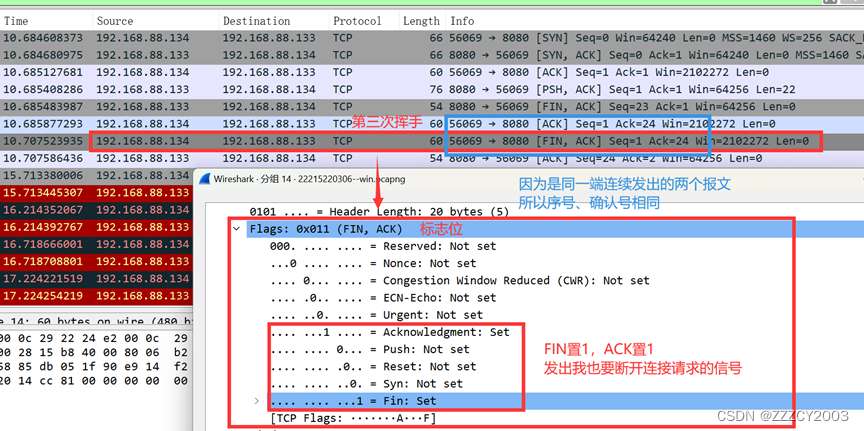Click the Source column header

click(115, 21)
